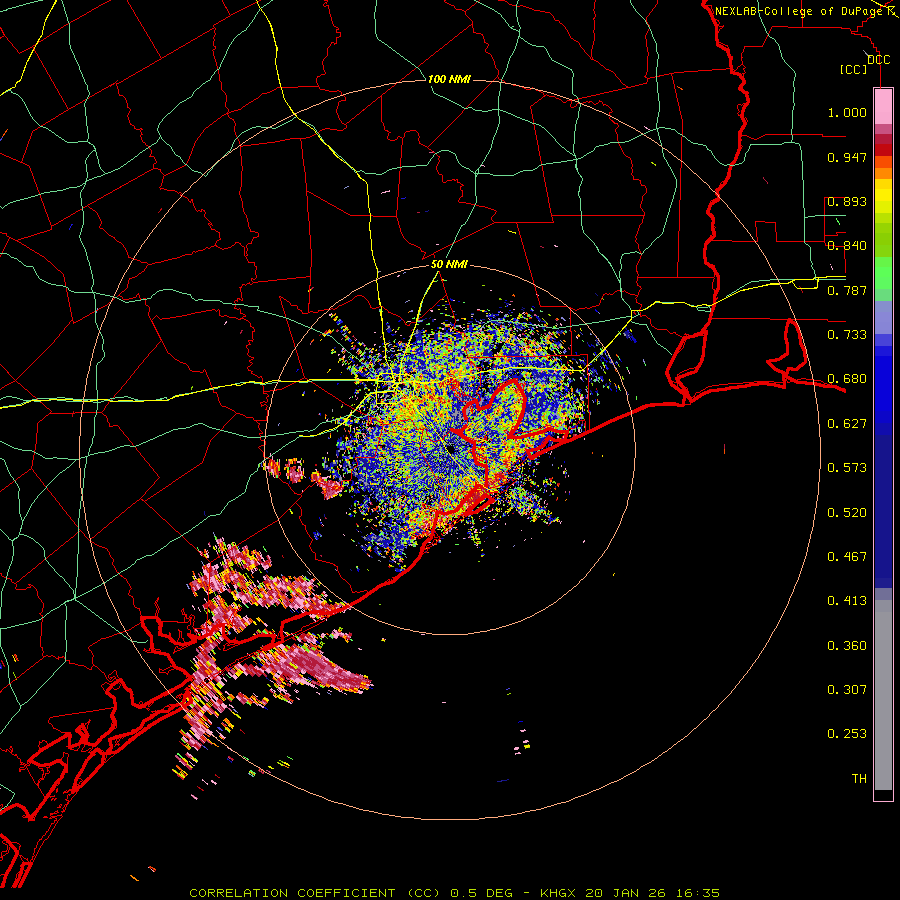Click the [CC] units label
The height and width of the screenshot is (900, 900).
click(x=854, y=69)
